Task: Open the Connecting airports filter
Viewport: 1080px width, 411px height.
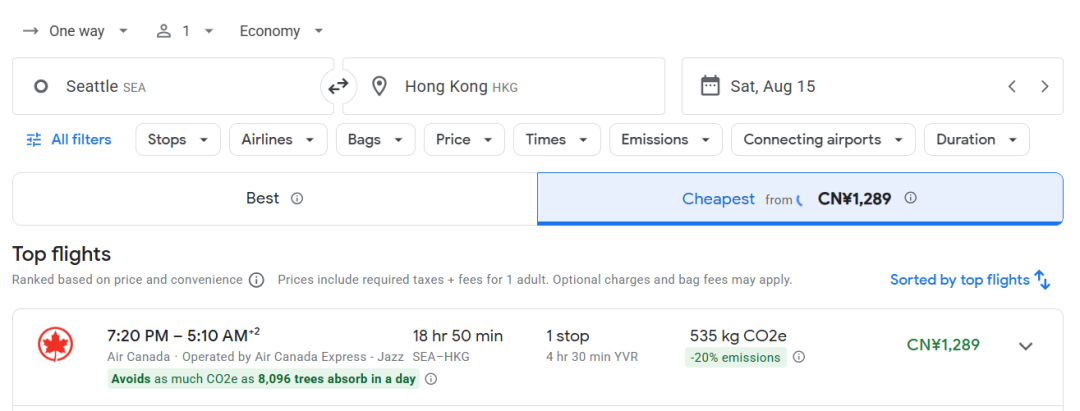Action: 823,140
